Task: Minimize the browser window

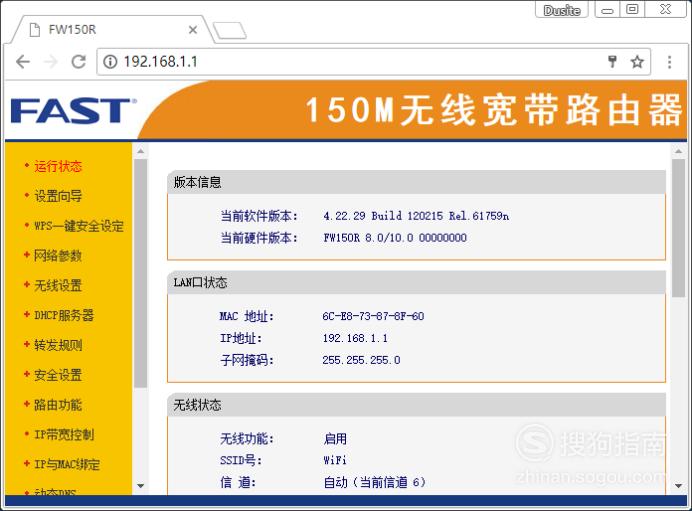Action: (x=608, y=10)
